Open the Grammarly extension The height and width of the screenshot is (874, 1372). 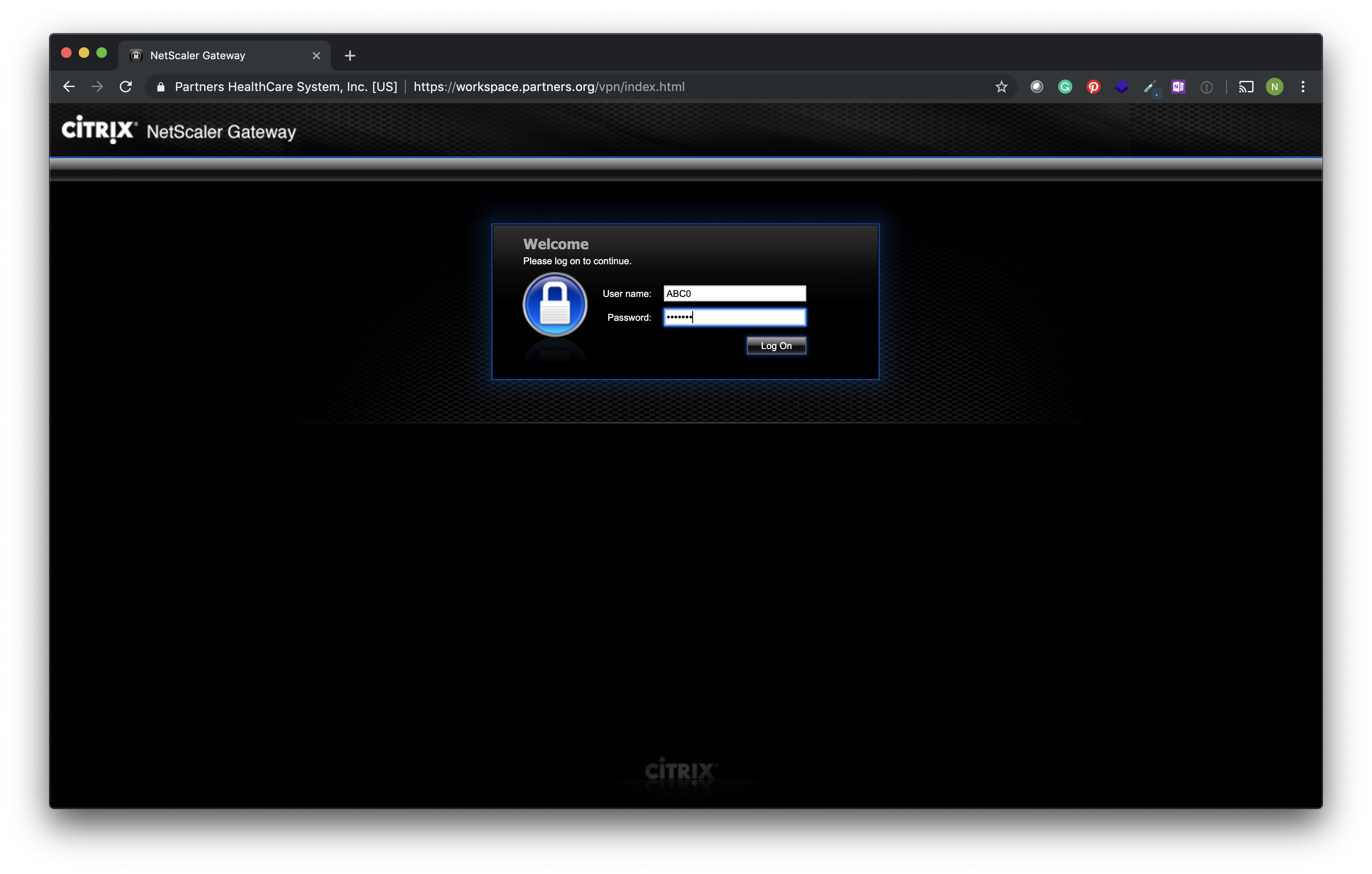tap(1065, 87)
